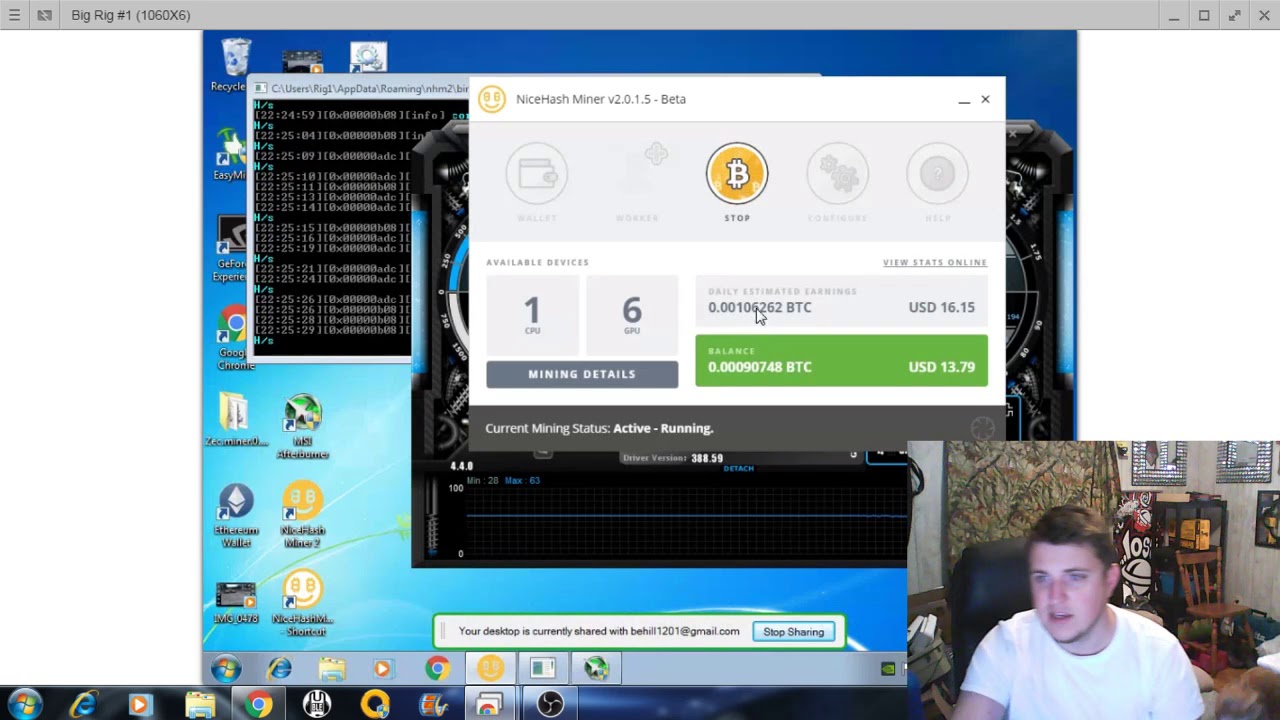This screenshot has height=720, width=1280.
Task: Select Chrome on the local taskbar
Action: point(258,705)
